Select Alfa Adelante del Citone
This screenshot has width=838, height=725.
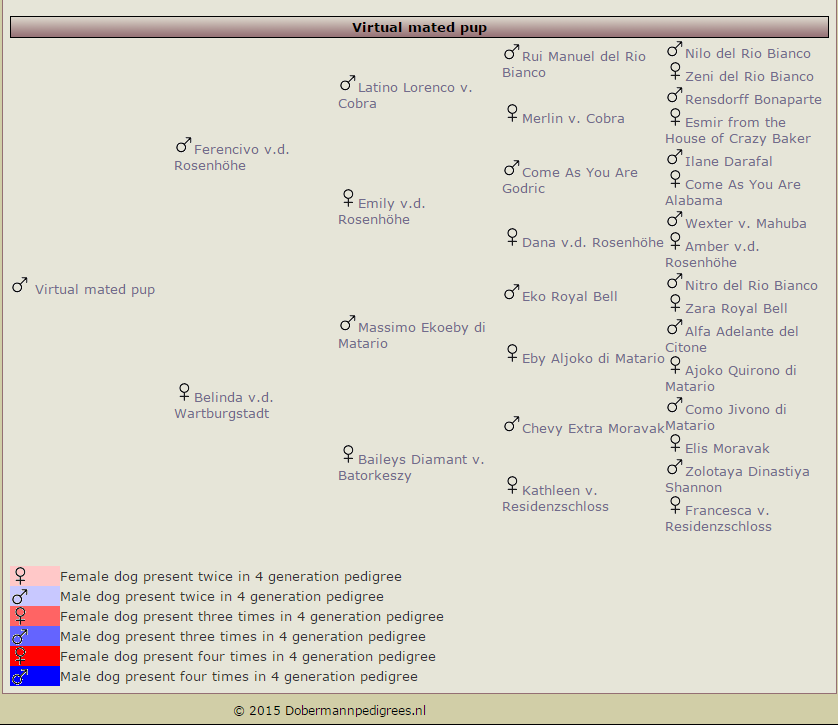point(732,339)
